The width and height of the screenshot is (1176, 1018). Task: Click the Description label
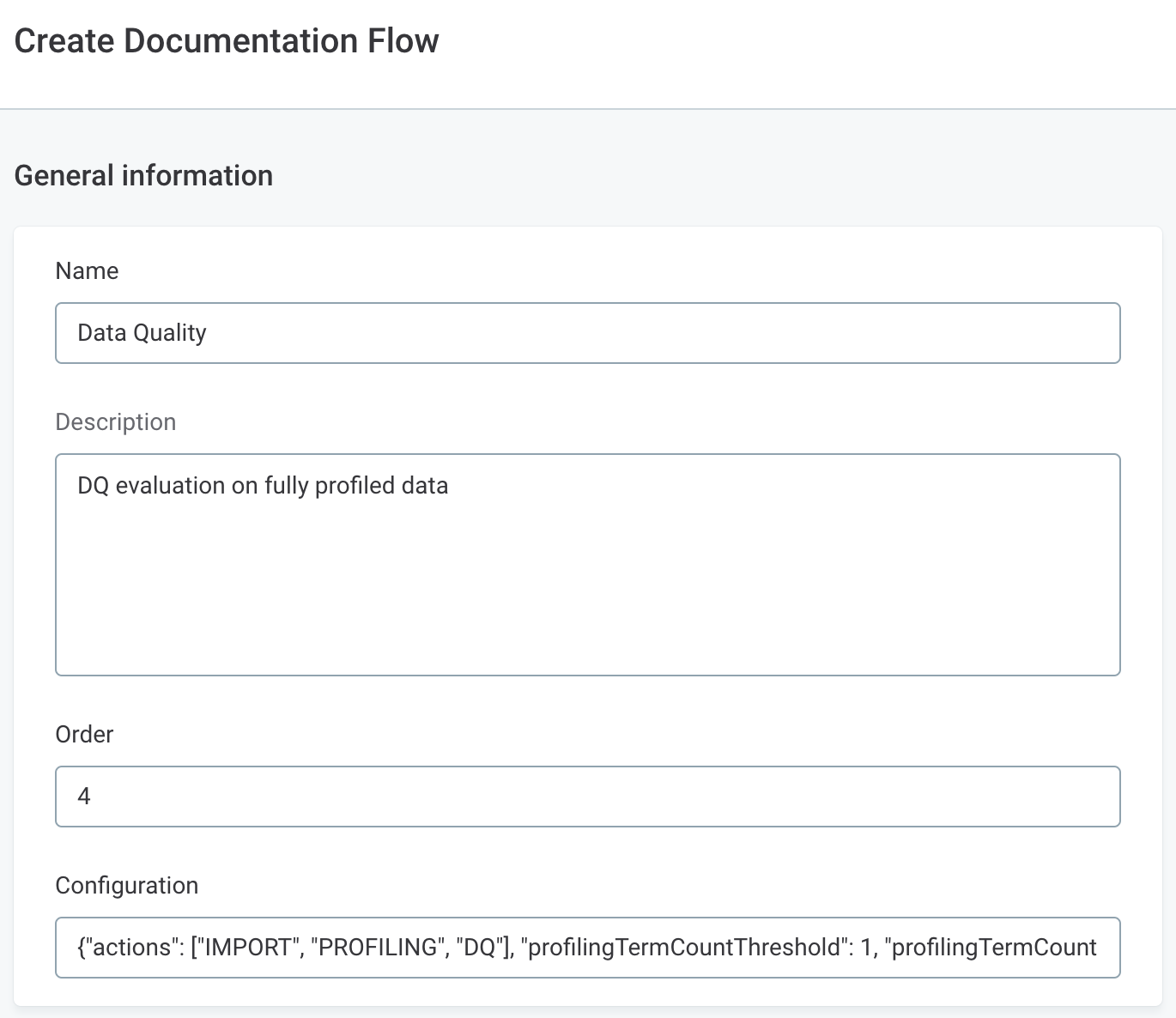pyautogui.click(x=115, y=421)
